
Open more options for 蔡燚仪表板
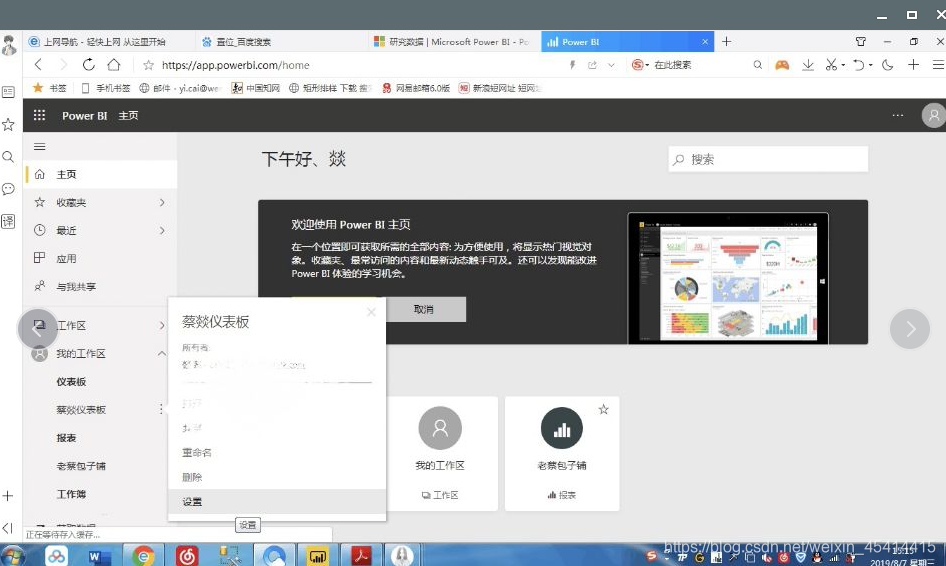point(161,409)
